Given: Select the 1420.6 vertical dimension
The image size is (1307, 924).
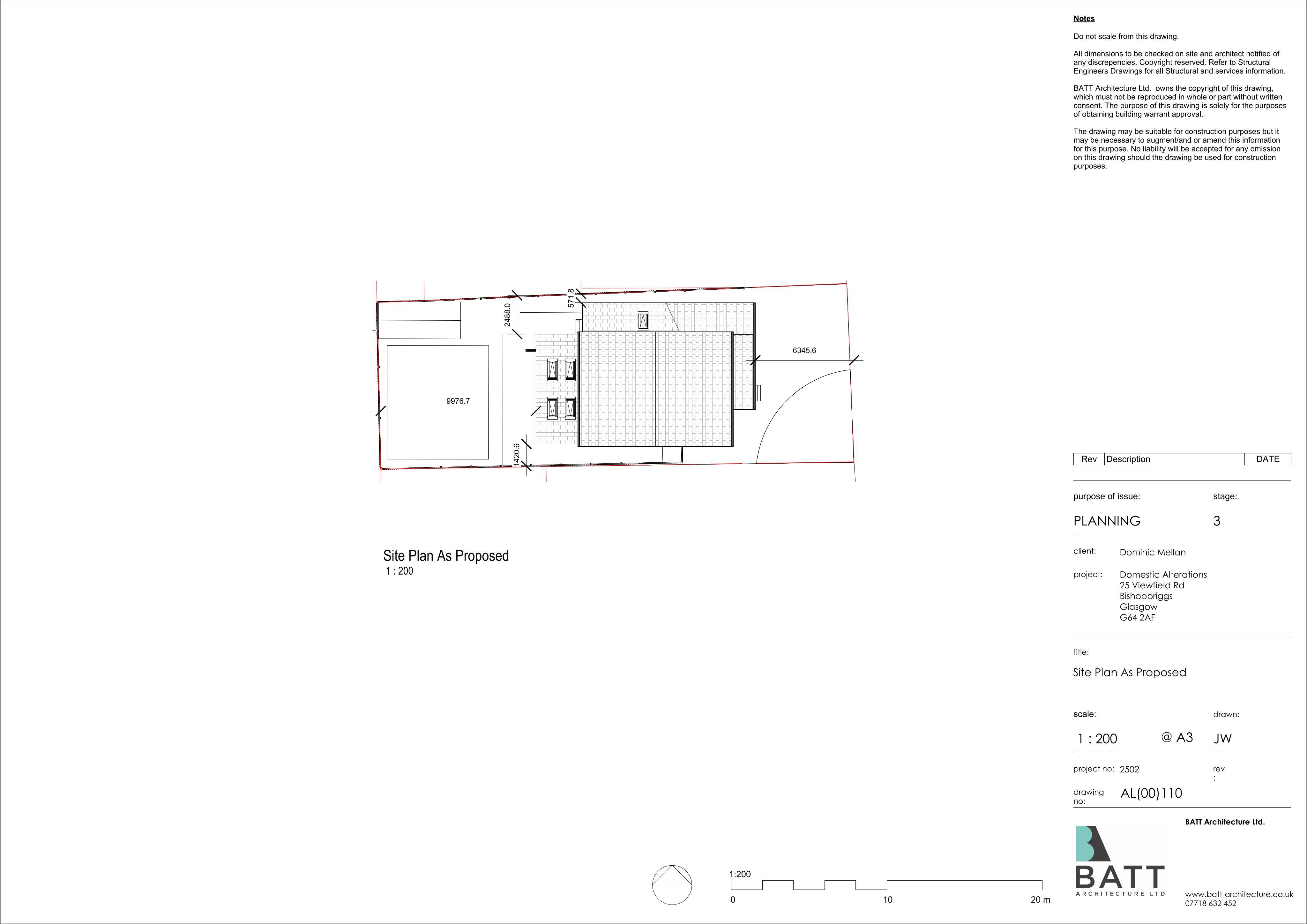Looking at the screenshot, I should pos(516,455).
